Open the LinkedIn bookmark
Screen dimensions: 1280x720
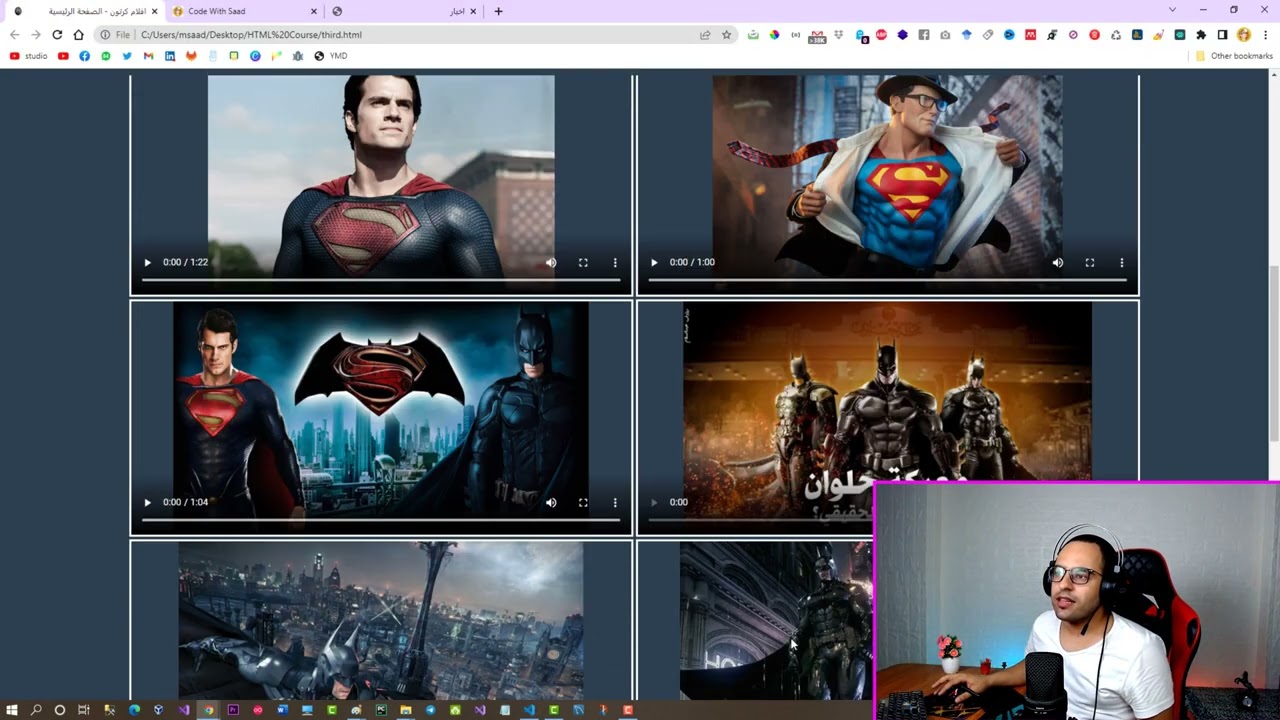coord(170,56)
